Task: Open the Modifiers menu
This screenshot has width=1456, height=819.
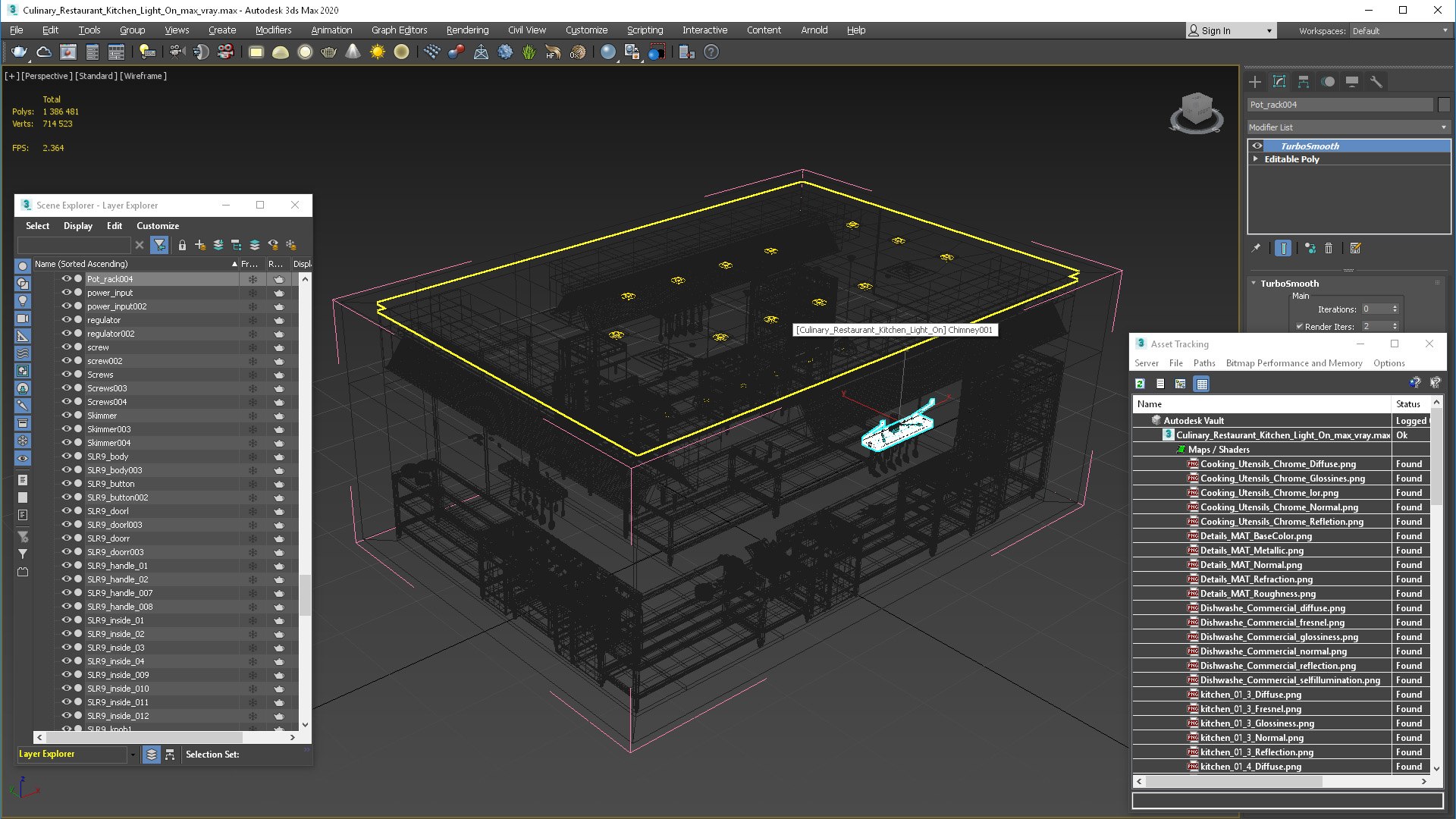Action: 273,30
